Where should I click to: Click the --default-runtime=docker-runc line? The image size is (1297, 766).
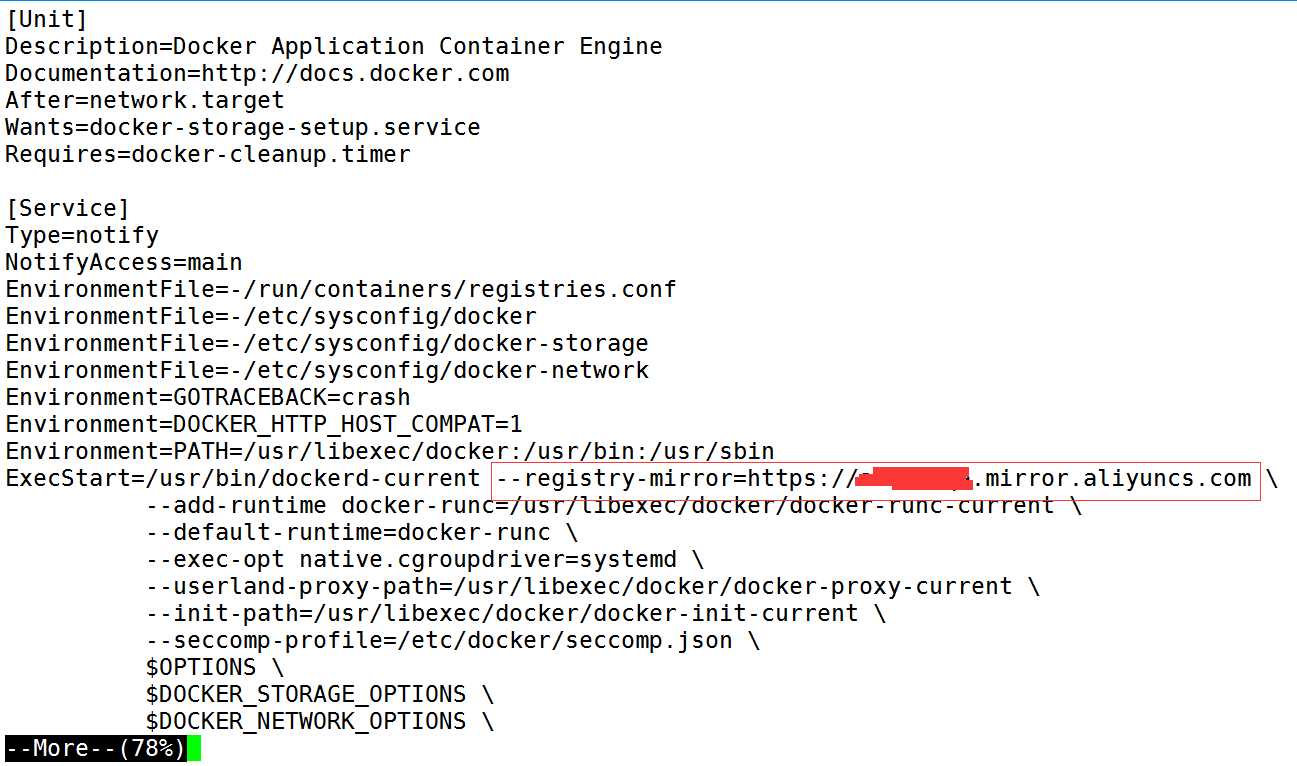click(x=362, y=532)
